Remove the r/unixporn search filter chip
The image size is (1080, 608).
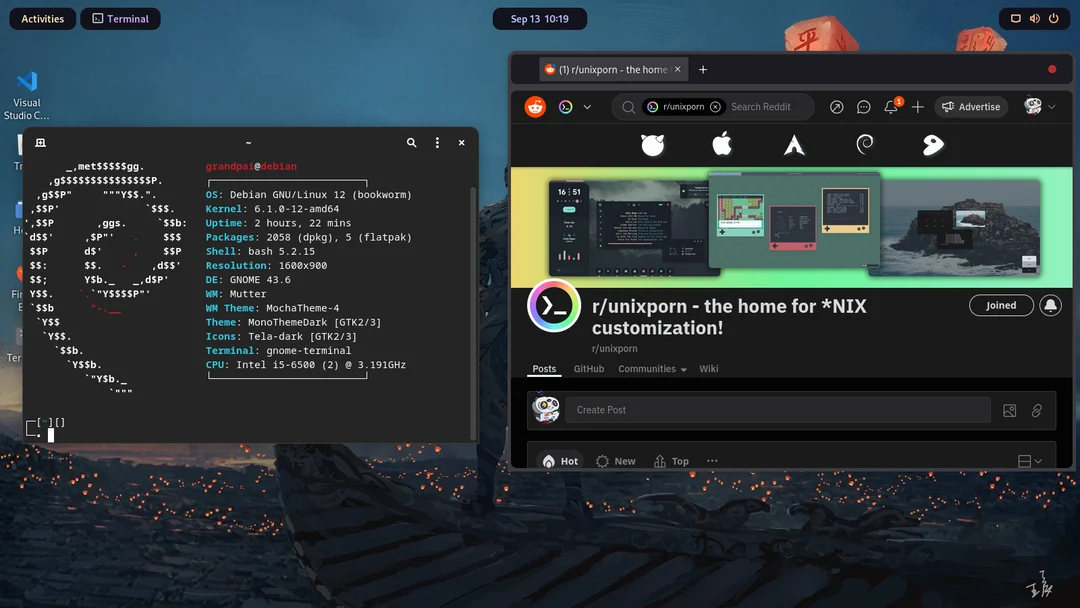tap(714, 106)
